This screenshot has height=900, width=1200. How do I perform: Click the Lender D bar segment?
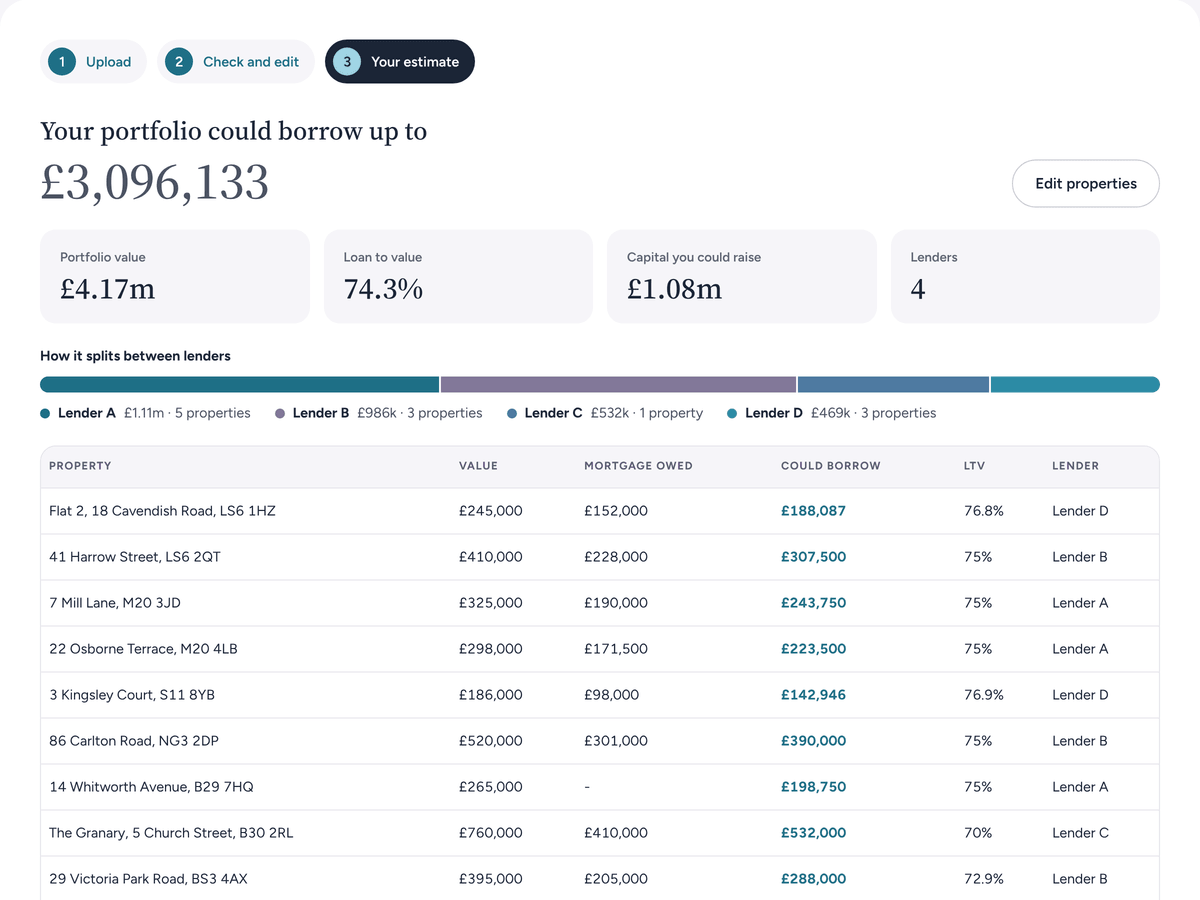tap(1075, 384)
